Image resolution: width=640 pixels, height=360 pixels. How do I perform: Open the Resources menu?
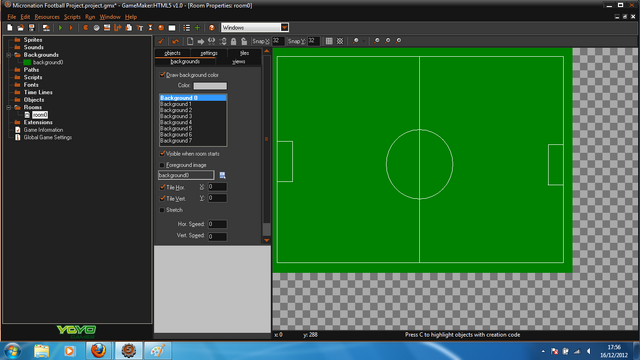[x=47, y=17]
